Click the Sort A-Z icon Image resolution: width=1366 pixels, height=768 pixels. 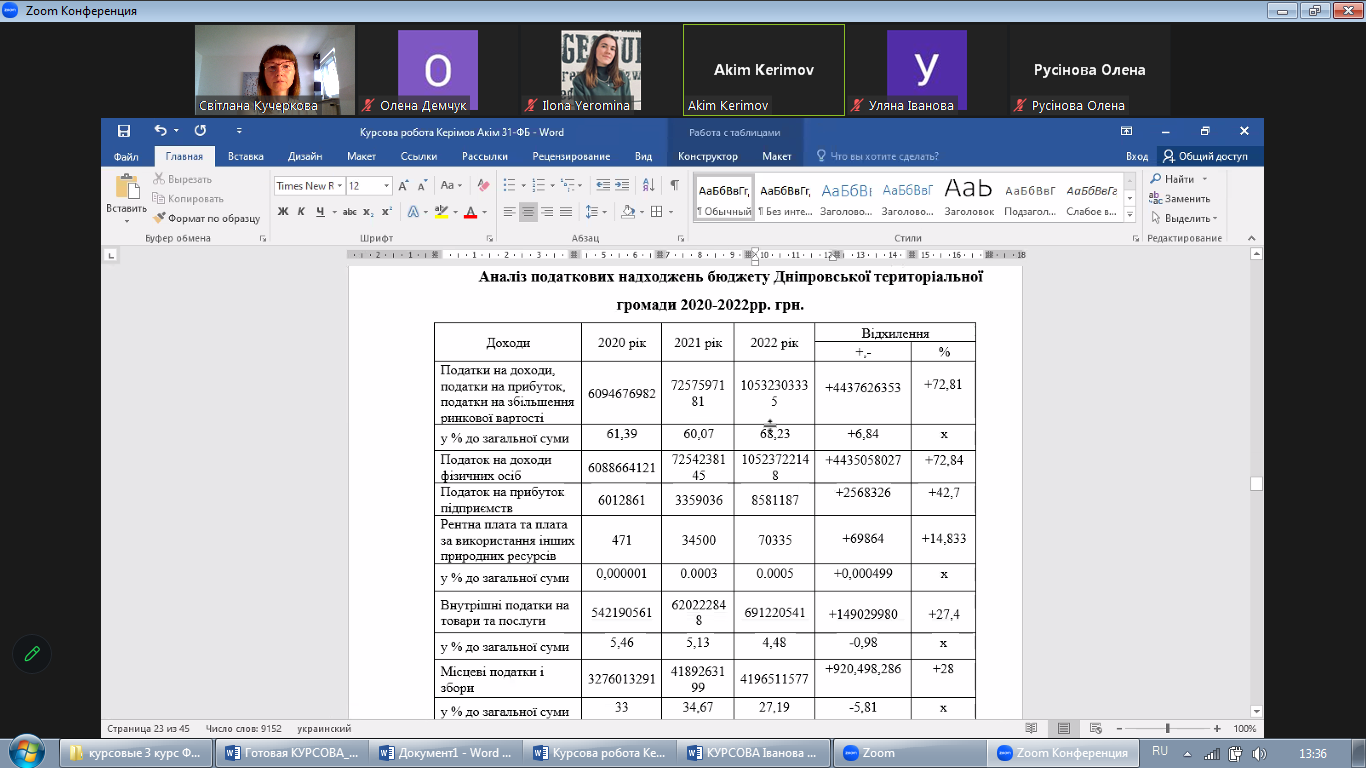(645, 186)
